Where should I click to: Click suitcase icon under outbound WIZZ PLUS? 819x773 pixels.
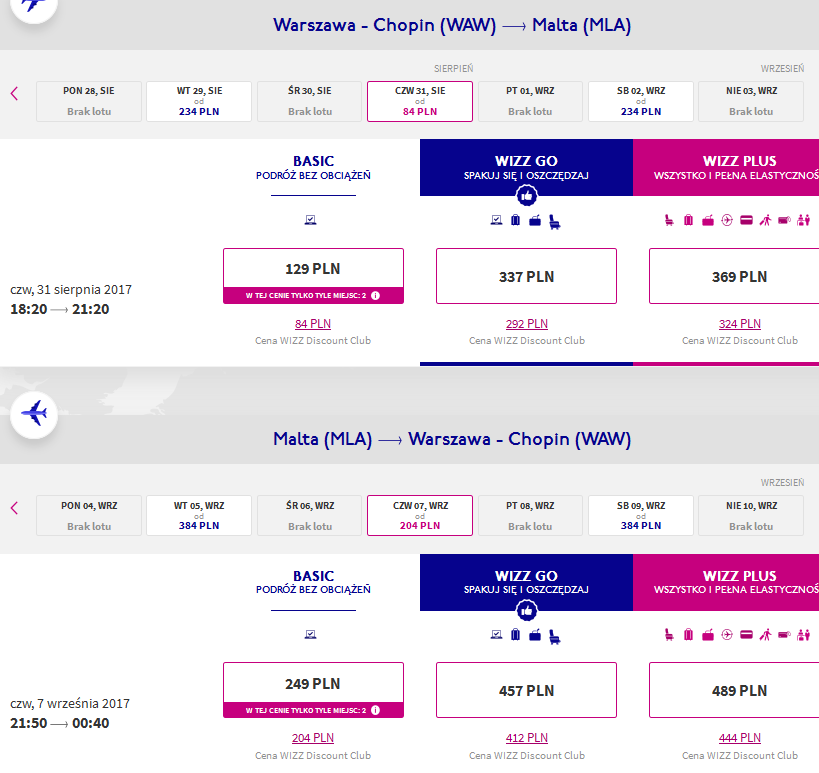point(688,220)
